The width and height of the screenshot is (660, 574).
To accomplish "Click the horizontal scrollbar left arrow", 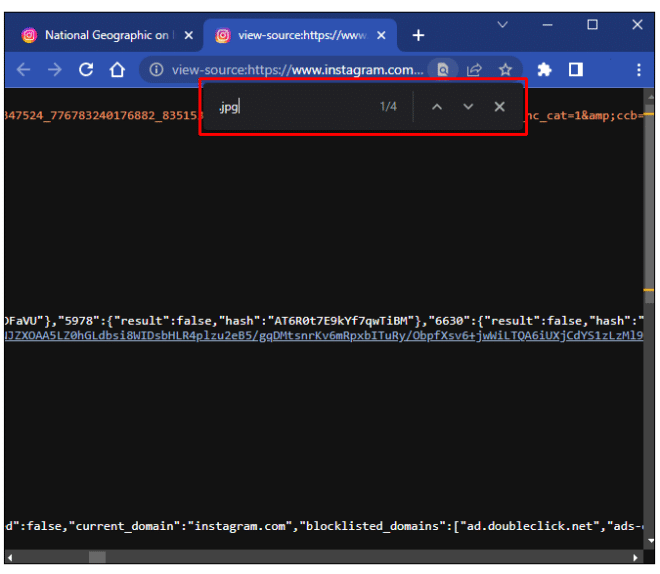I will pos(10,558).
